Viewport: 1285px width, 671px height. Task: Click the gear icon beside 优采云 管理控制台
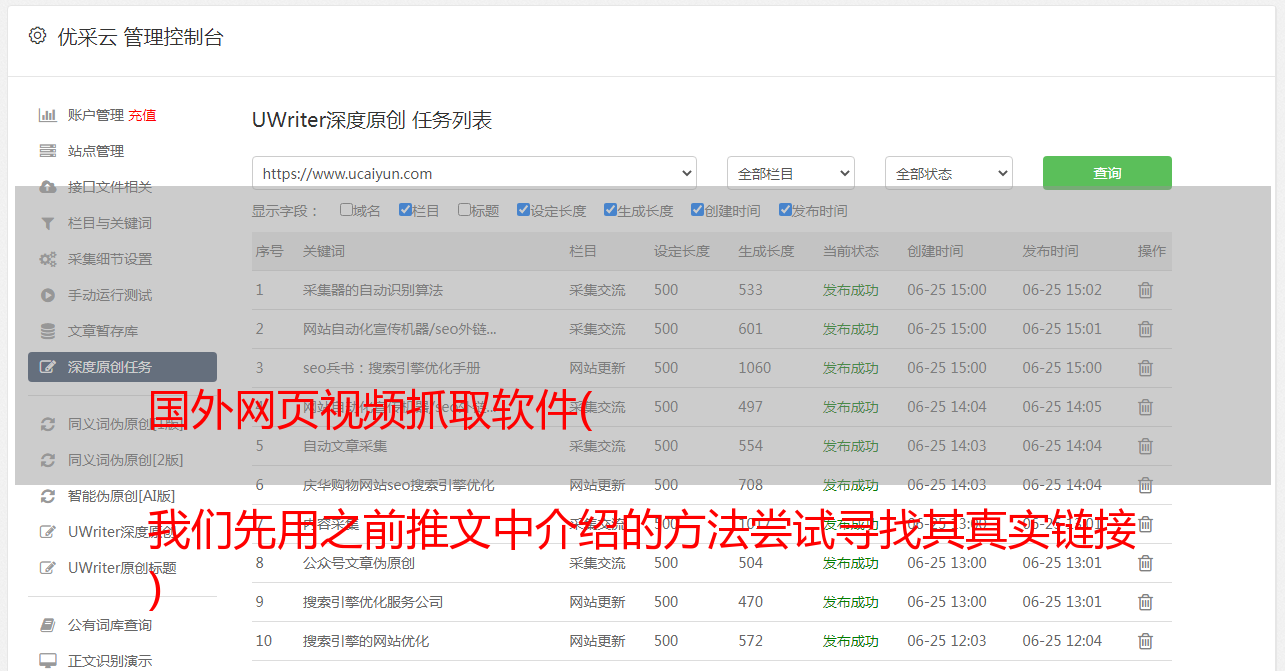tap(37, 36)
